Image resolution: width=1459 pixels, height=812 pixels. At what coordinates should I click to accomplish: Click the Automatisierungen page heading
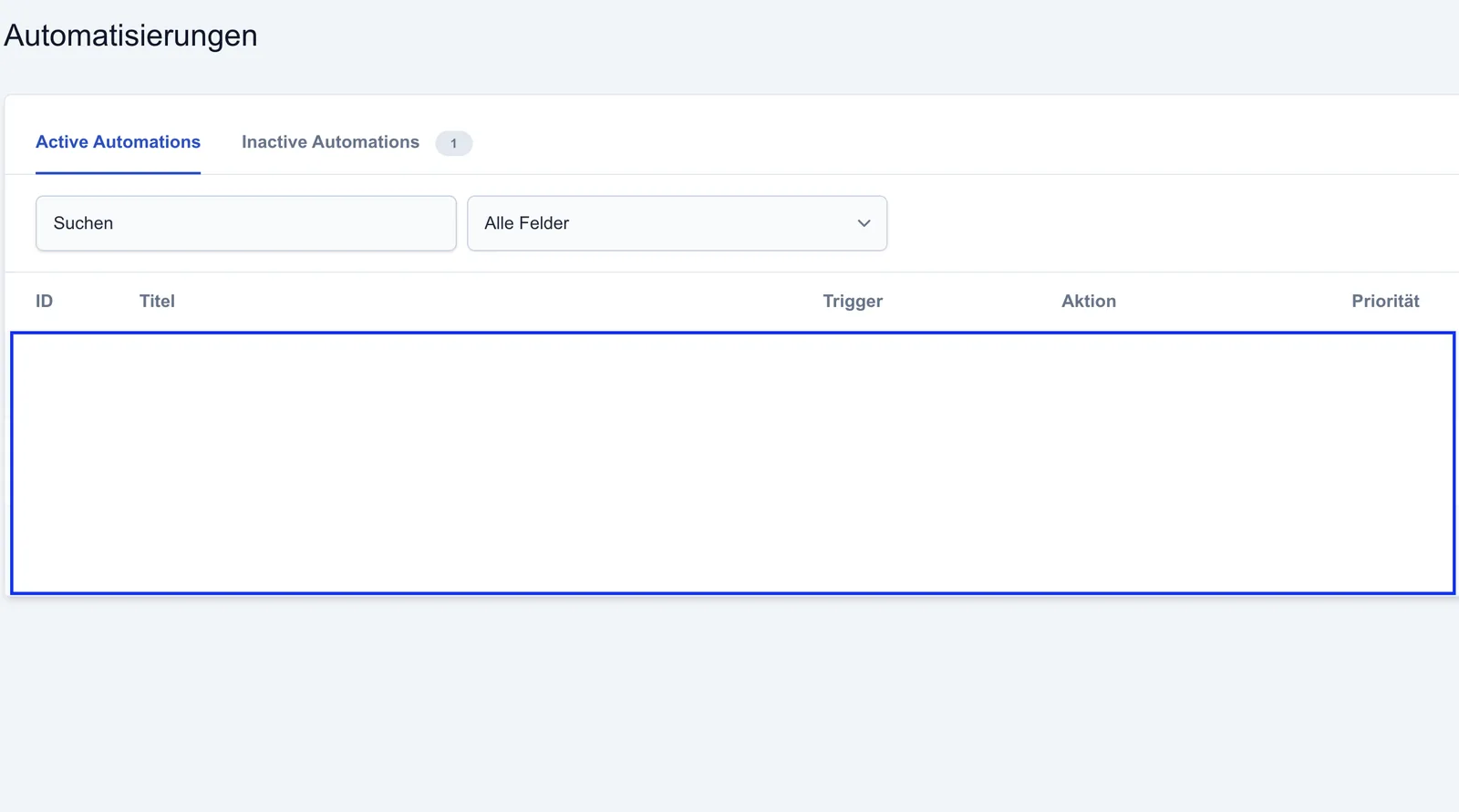pos(131,36)
